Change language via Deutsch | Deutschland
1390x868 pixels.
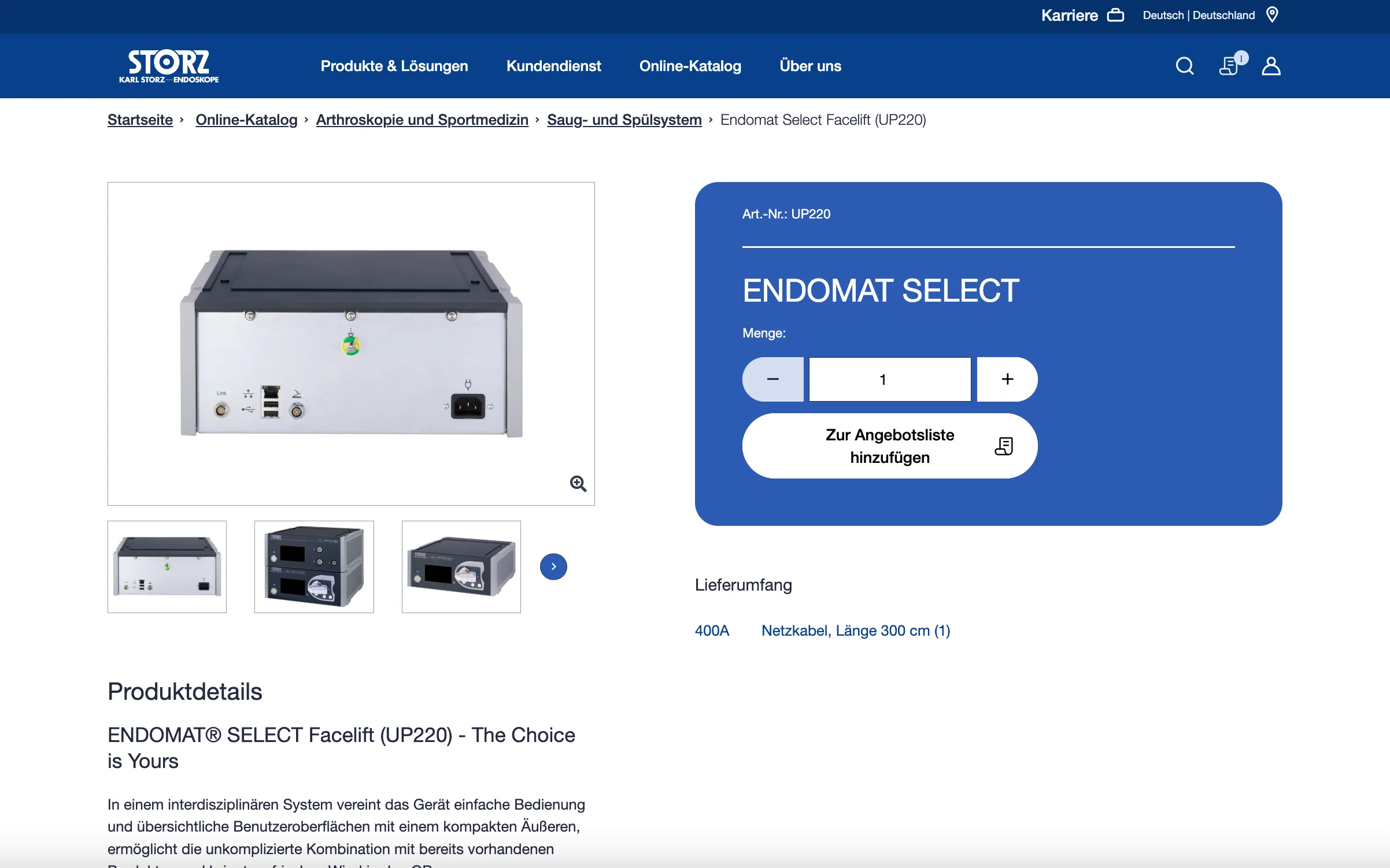[1199, 15]
